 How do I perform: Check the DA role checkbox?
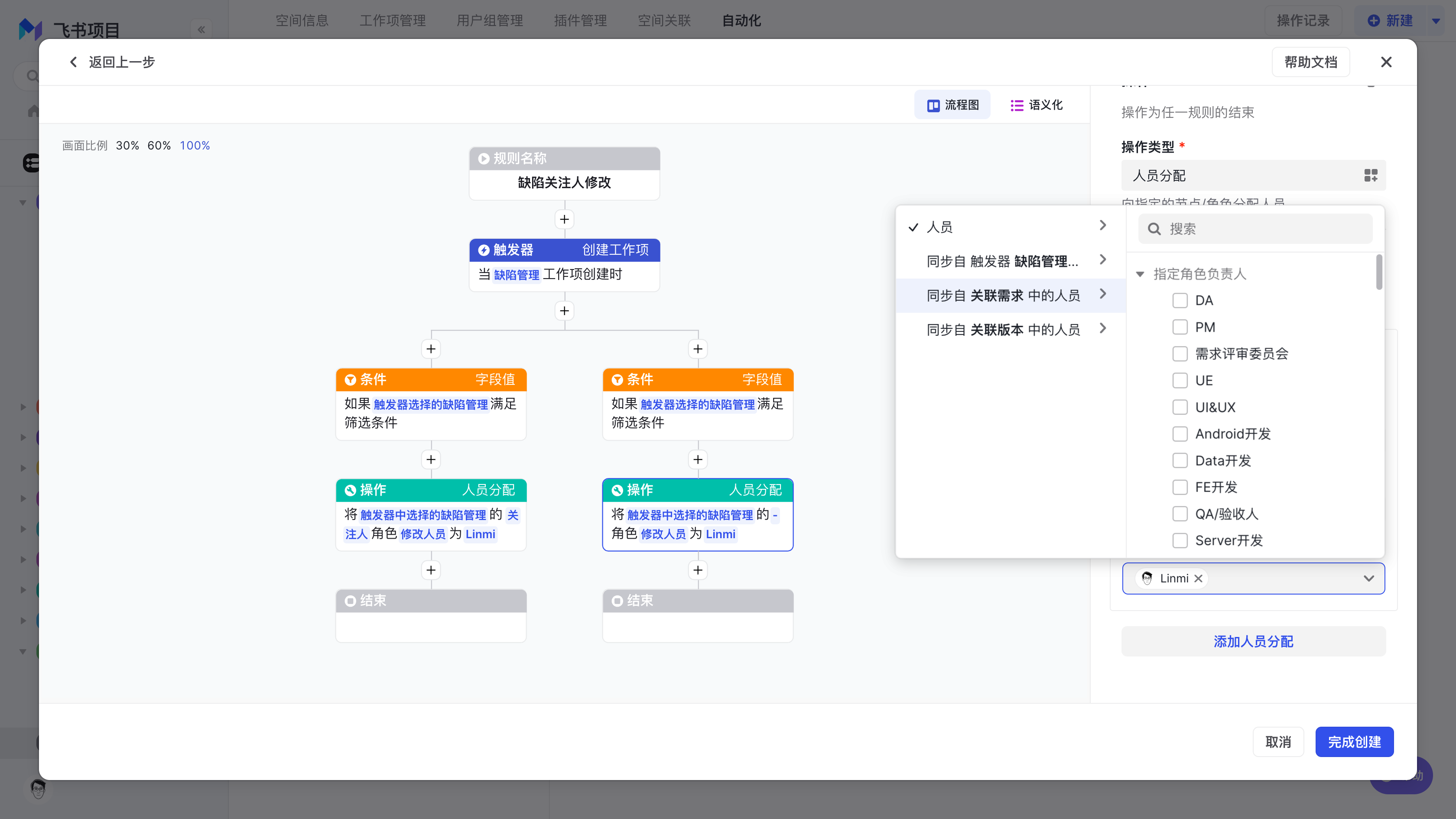click(x=1180, y=300)
